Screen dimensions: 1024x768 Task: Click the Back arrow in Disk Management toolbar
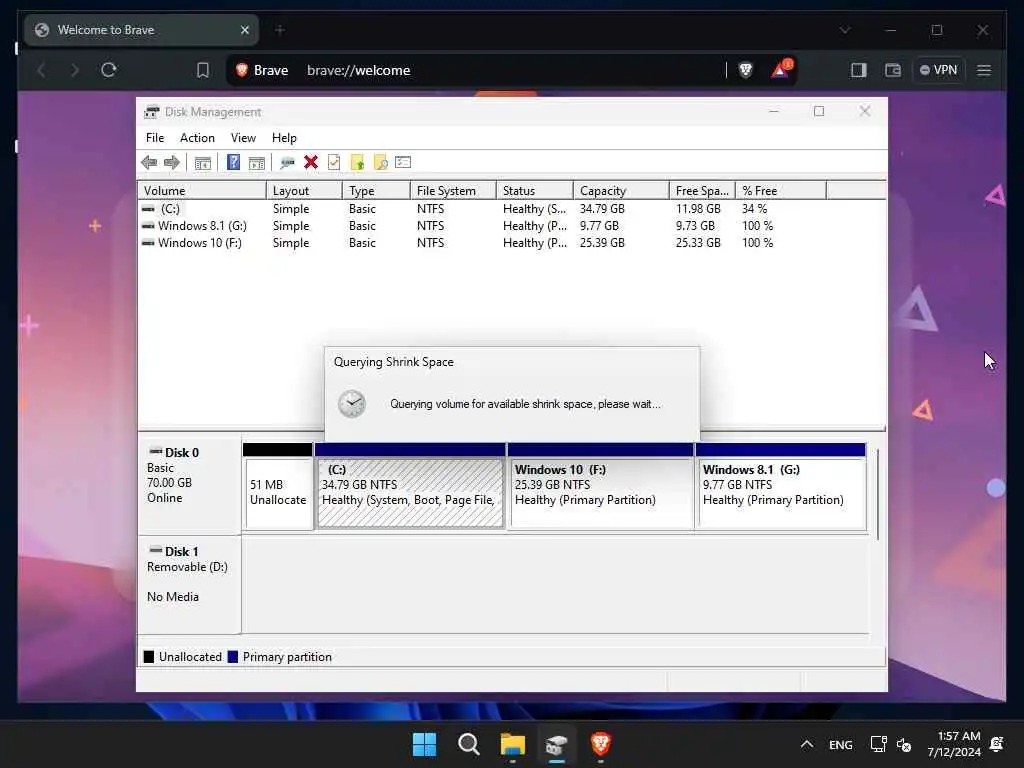(x=149, y=163)
